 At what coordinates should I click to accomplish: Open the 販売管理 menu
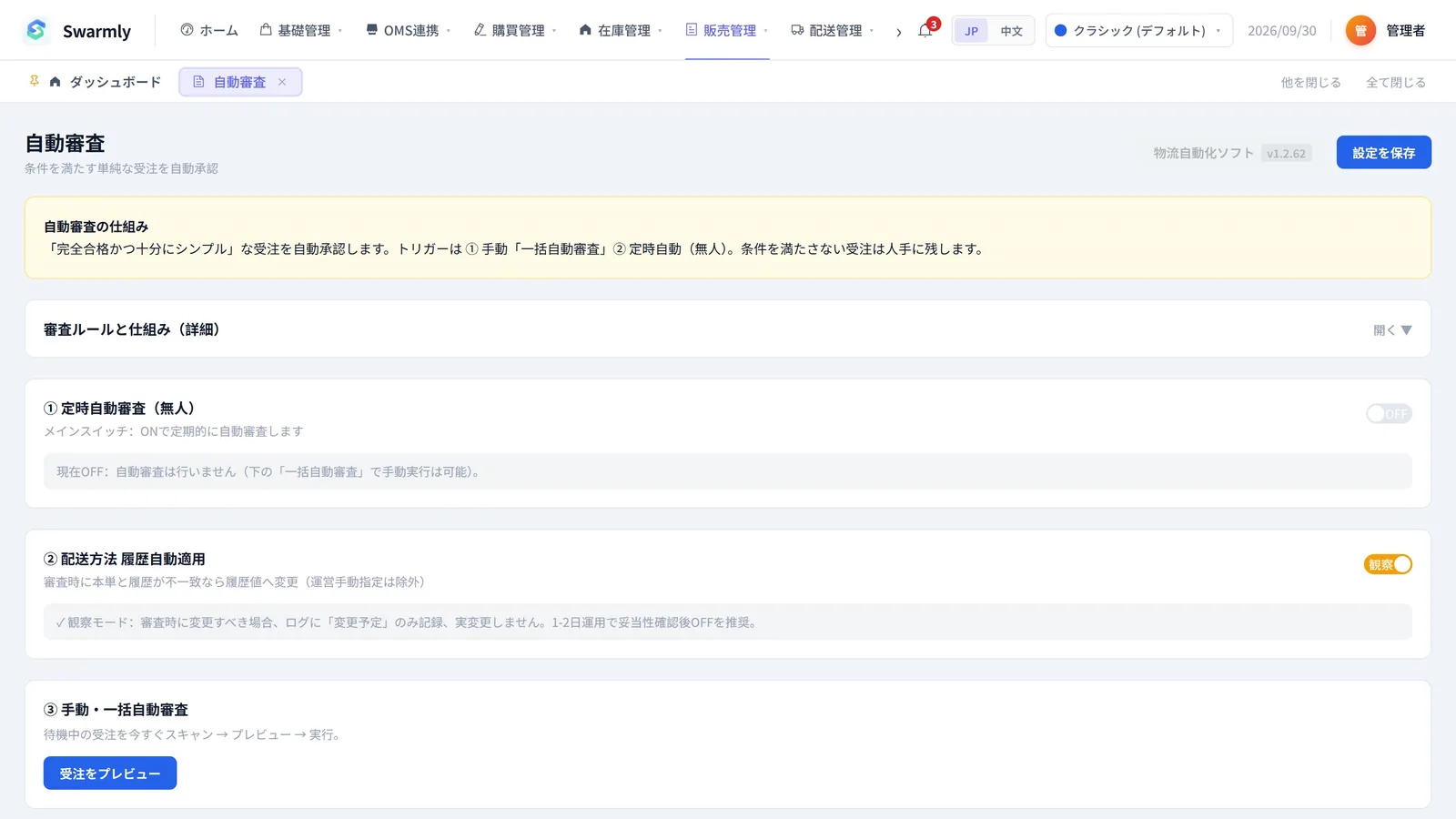tap(727, 30)
